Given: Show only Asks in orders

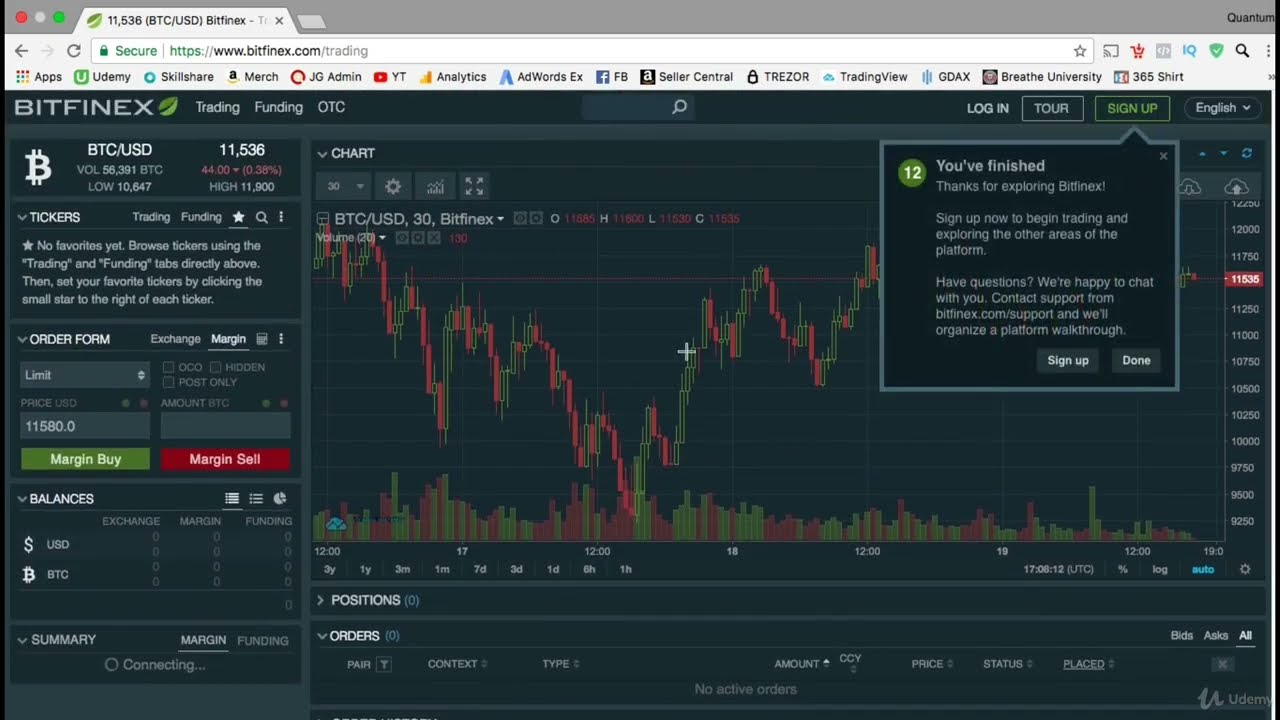Looking at the screenshot, I should tap(1216, 636).
